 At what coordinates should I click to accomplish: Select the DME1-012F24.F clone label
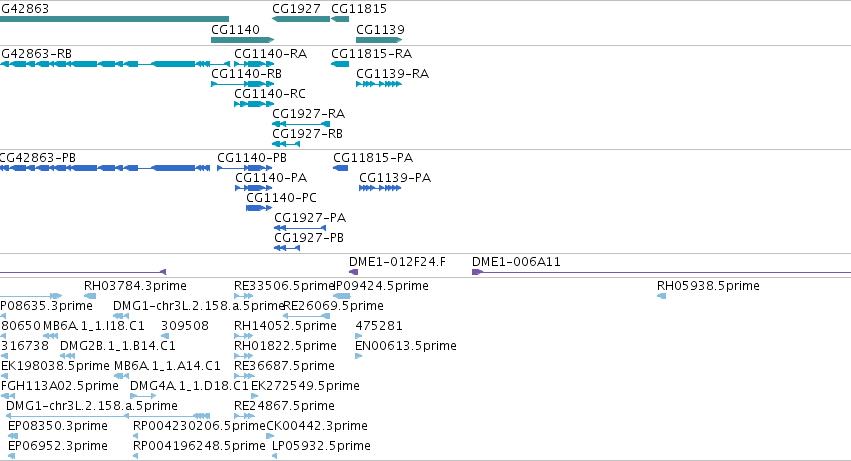click(397, 262)
